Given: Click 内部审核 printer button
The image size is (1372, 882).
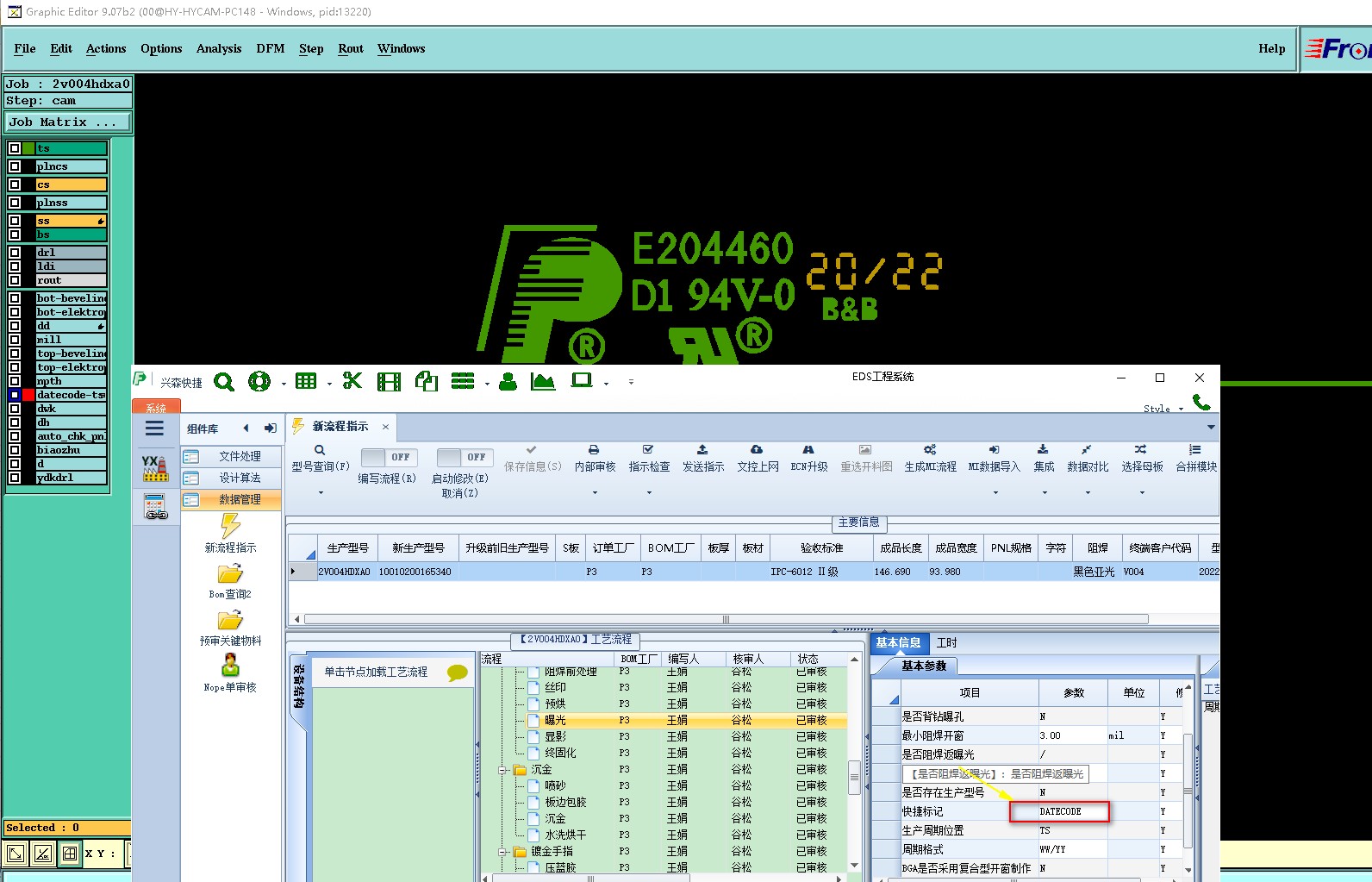Looking at the screenshot, I should (x=595, y=459).
